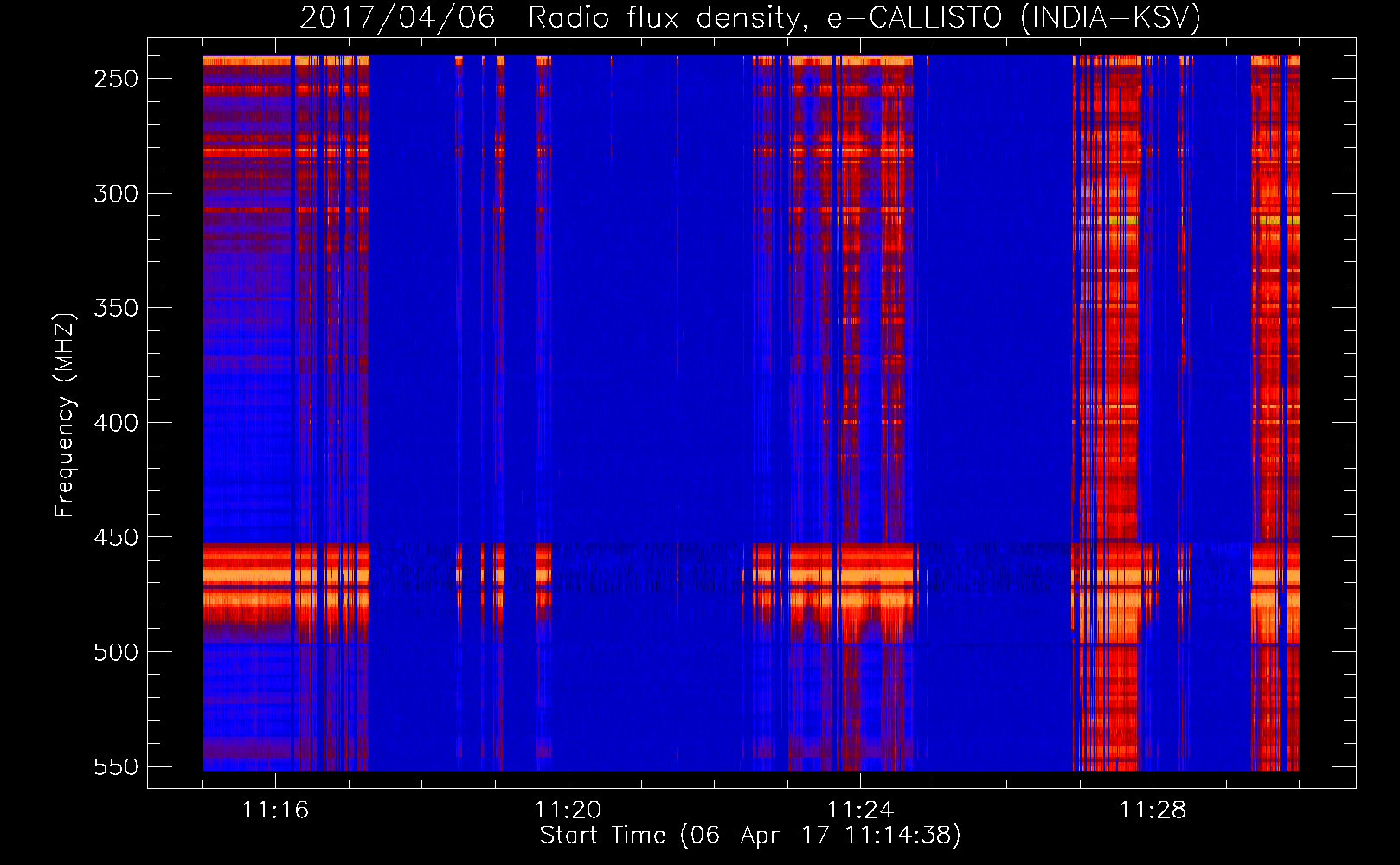Select the 250 frequency tick label

pyautogui.click(x=116, y=79)
